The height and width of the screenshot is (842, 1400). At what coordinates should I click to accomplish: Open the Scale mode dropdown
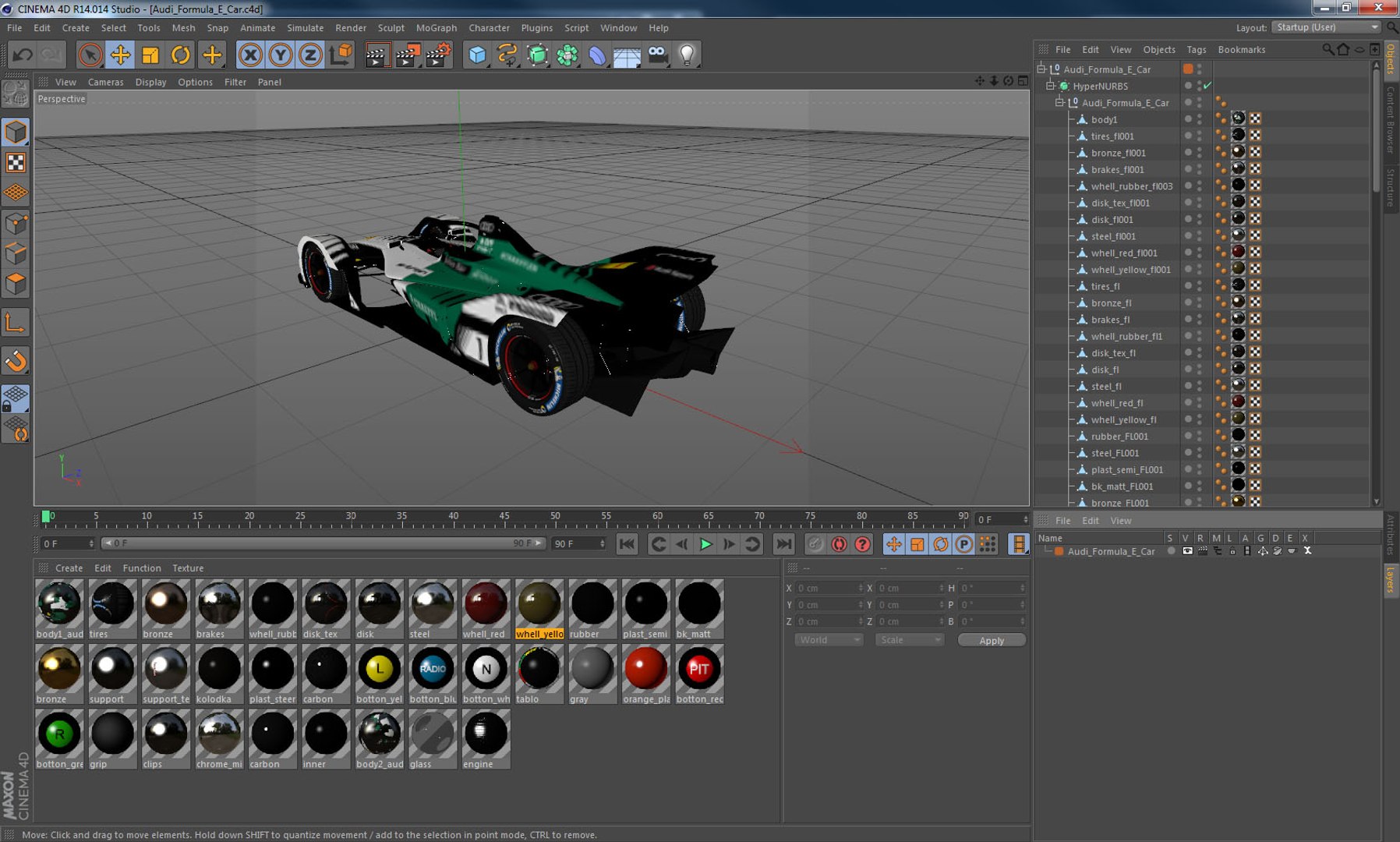pos(910,640)
